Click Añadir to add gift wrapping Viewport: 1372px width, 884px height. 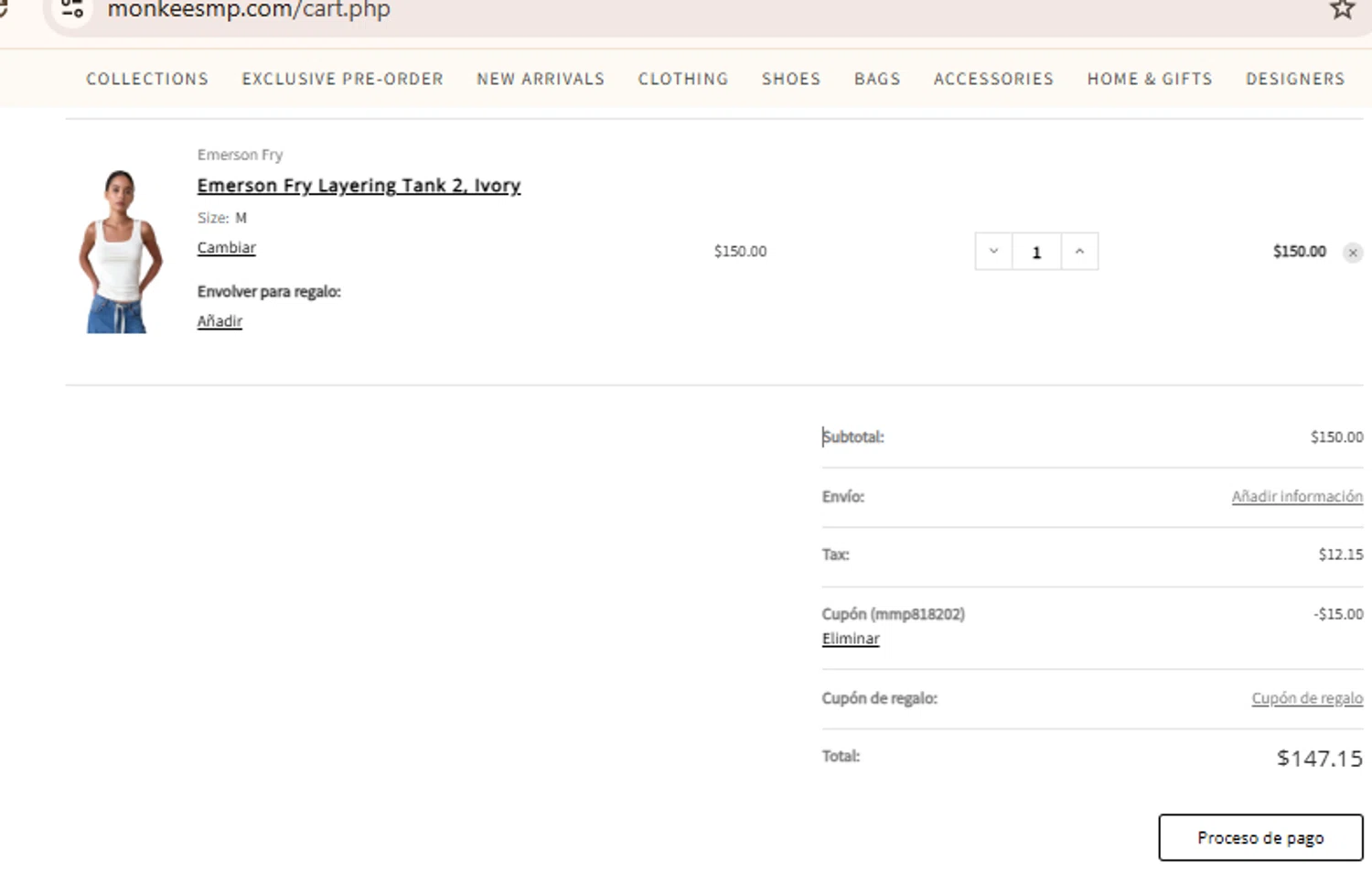click(x=220, y=321)
